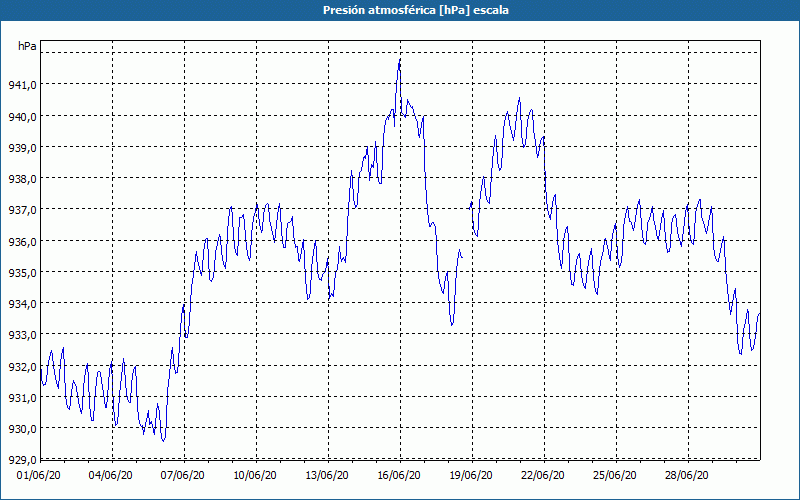Click the 25/06/20 date label
Image resolution: width=800 pixels, height=500 pixels.
[615, 476]
